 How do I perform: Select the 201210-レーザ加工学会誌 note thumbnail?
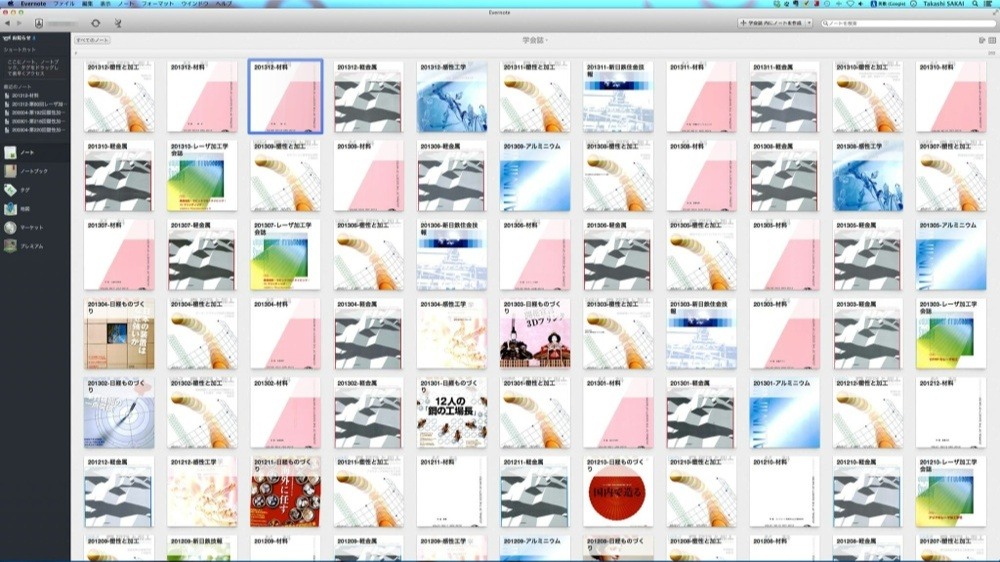click(x=951, y=492)
